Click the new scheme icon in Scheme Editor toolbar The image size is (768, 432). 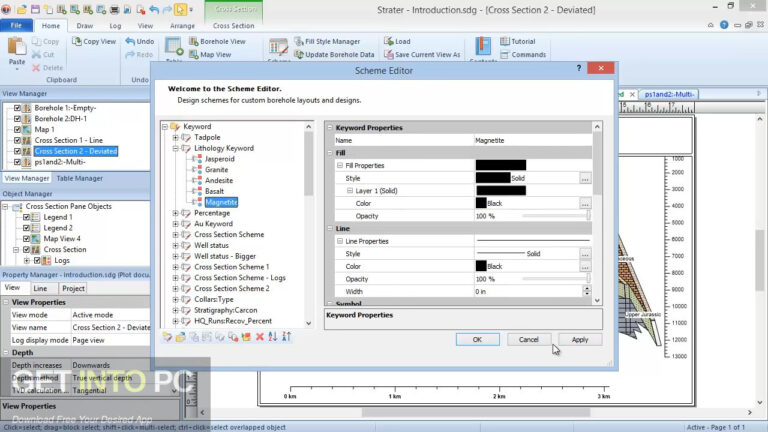click(x=167, y=336)
